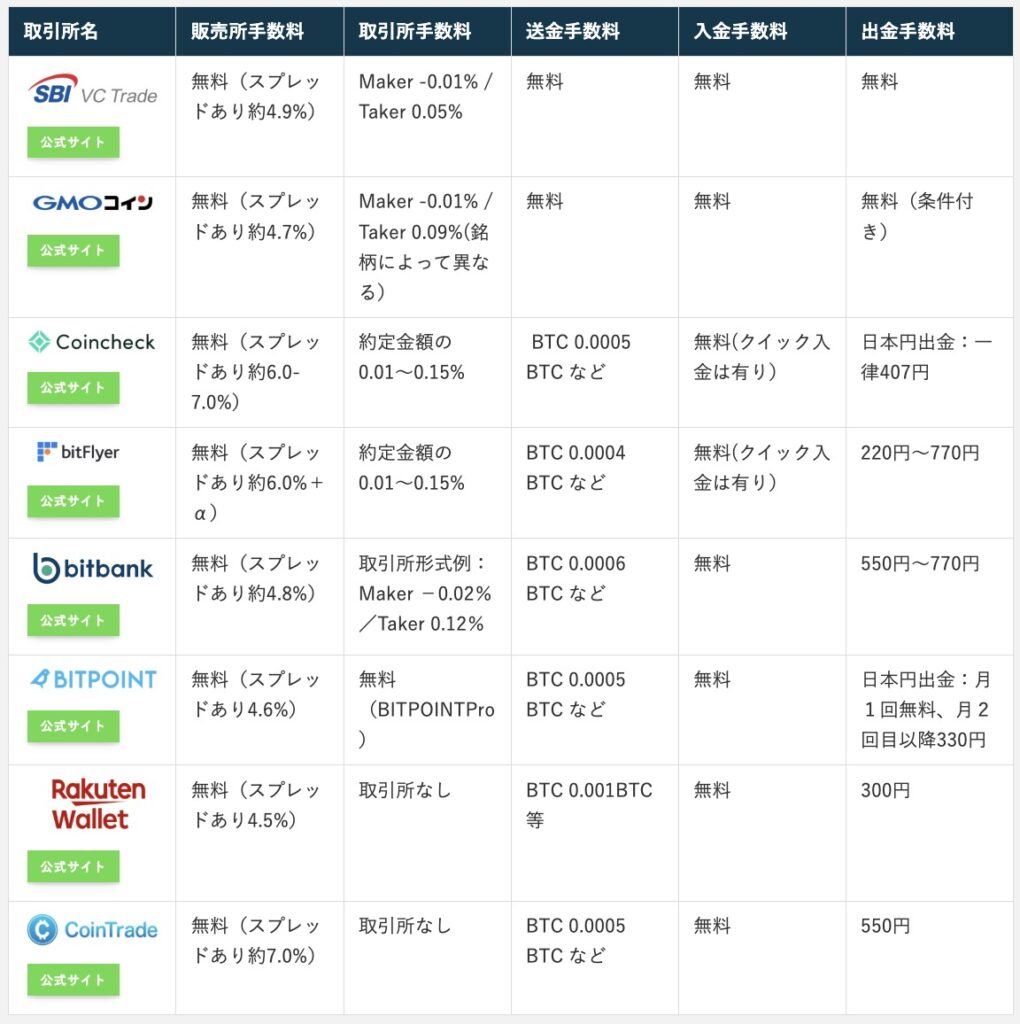
Task: Select the bitFlyer logo
Action: pos(78,453)
